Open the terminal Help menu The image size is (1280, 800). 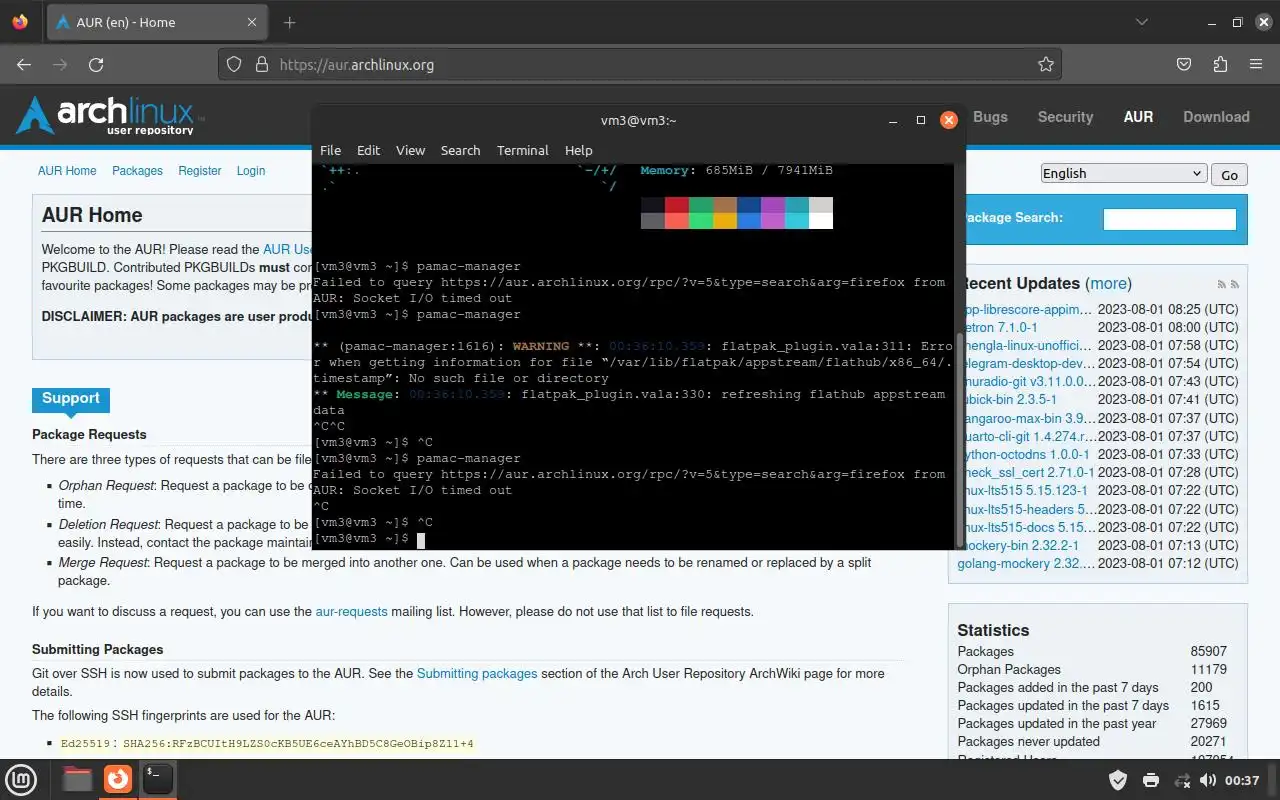click(579, 150)
